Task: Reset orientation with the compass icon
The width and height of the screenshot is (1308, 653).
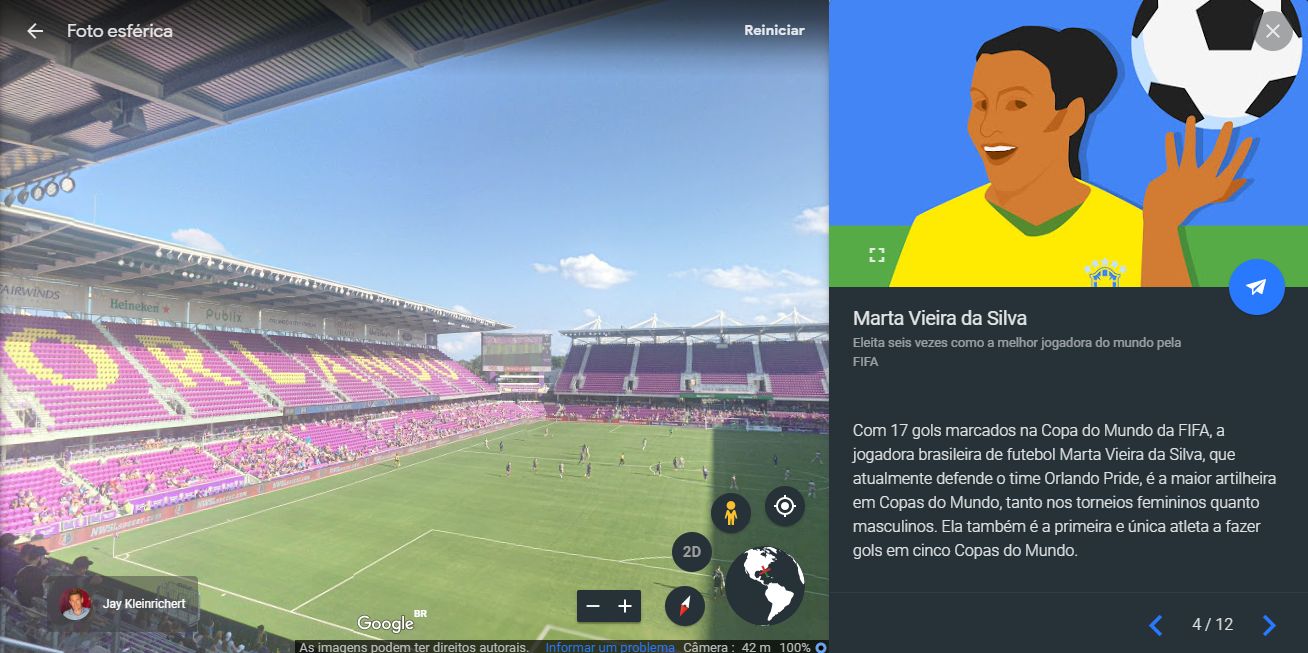Action: pyautogui.click(x=685, y=605)
